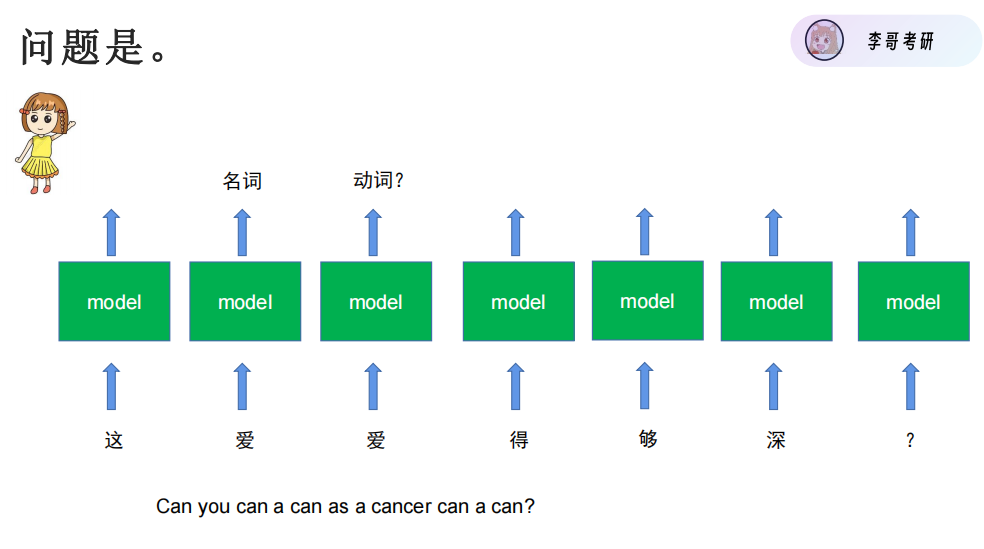The width and height of the screenshot is (984, 549).
Task: Select the green model box above 这
Action: [114, 301]
